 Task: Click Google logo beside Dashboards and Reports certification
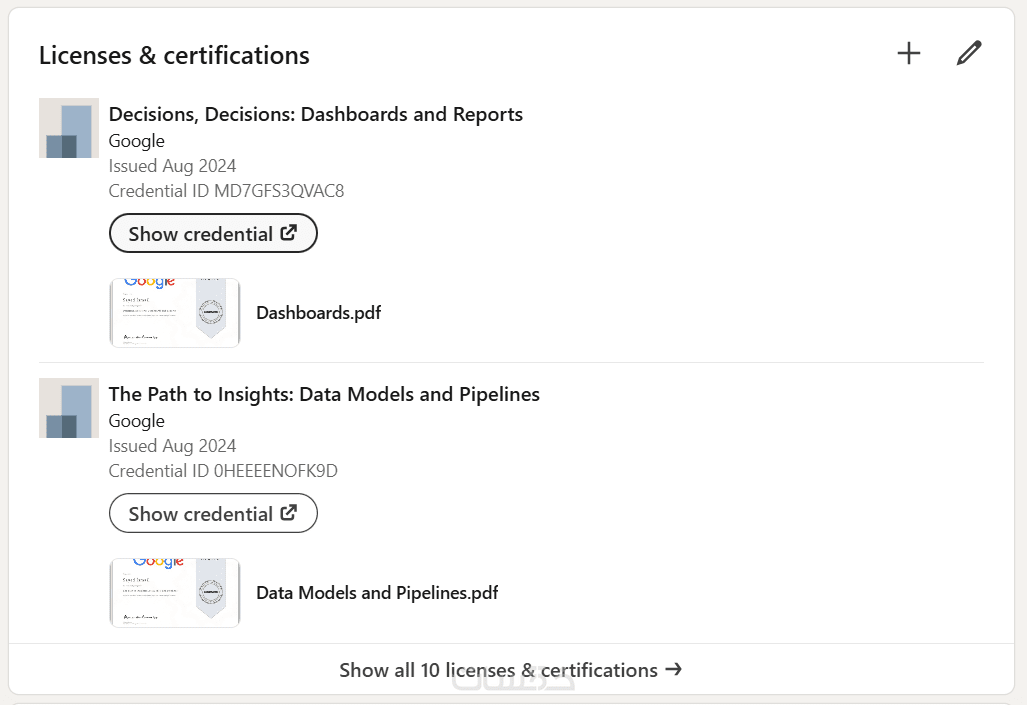(69, 128)
